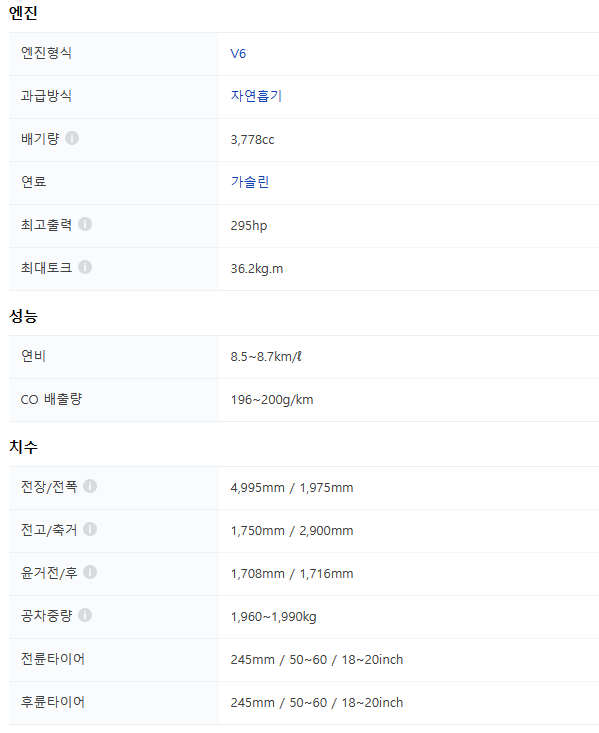Click the 전륜타이어 row label
Viewport: 599px width, 733px height.
tap(53, 659)
